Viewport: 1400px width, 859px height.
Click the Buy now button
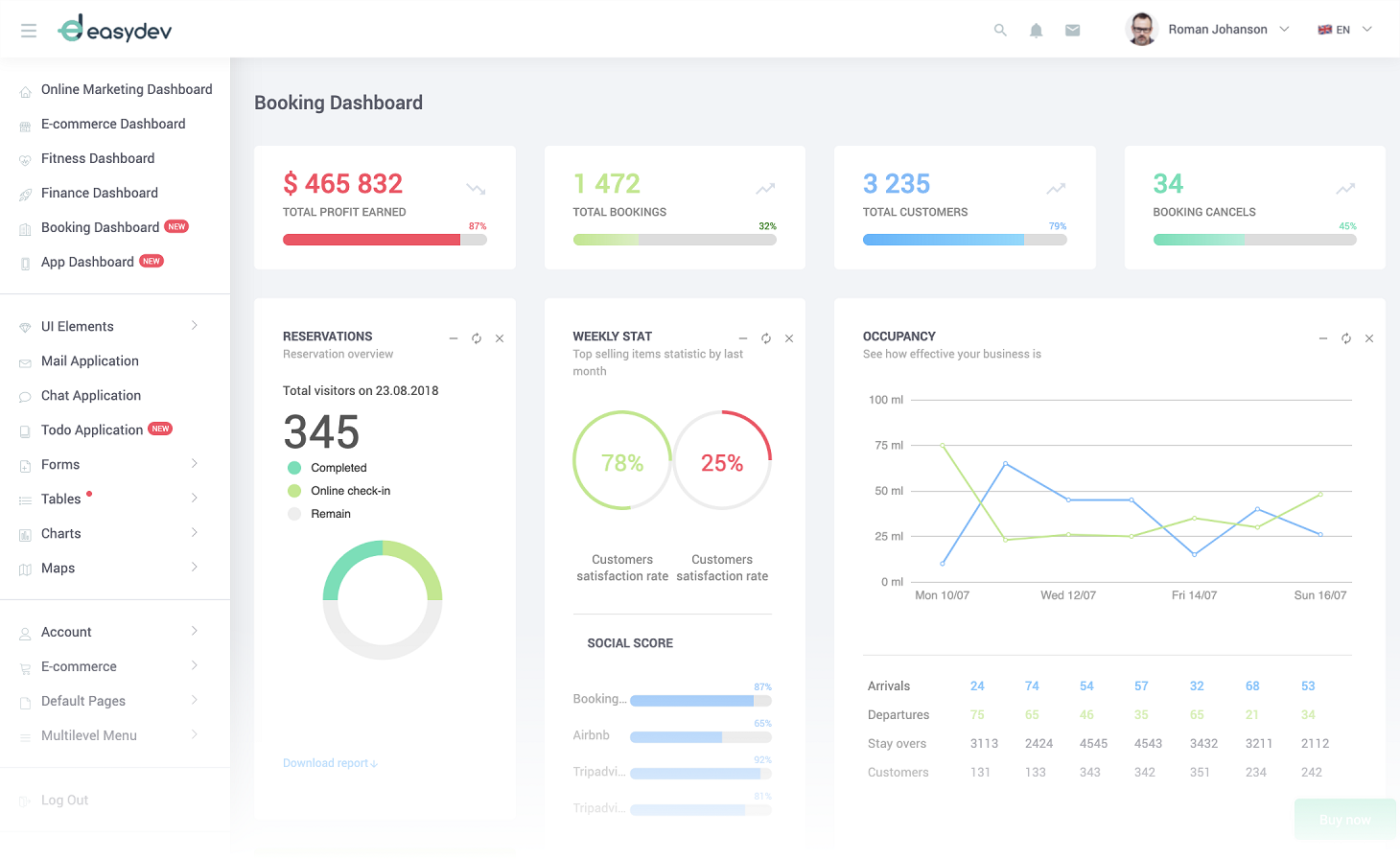tap(1344, 820)
